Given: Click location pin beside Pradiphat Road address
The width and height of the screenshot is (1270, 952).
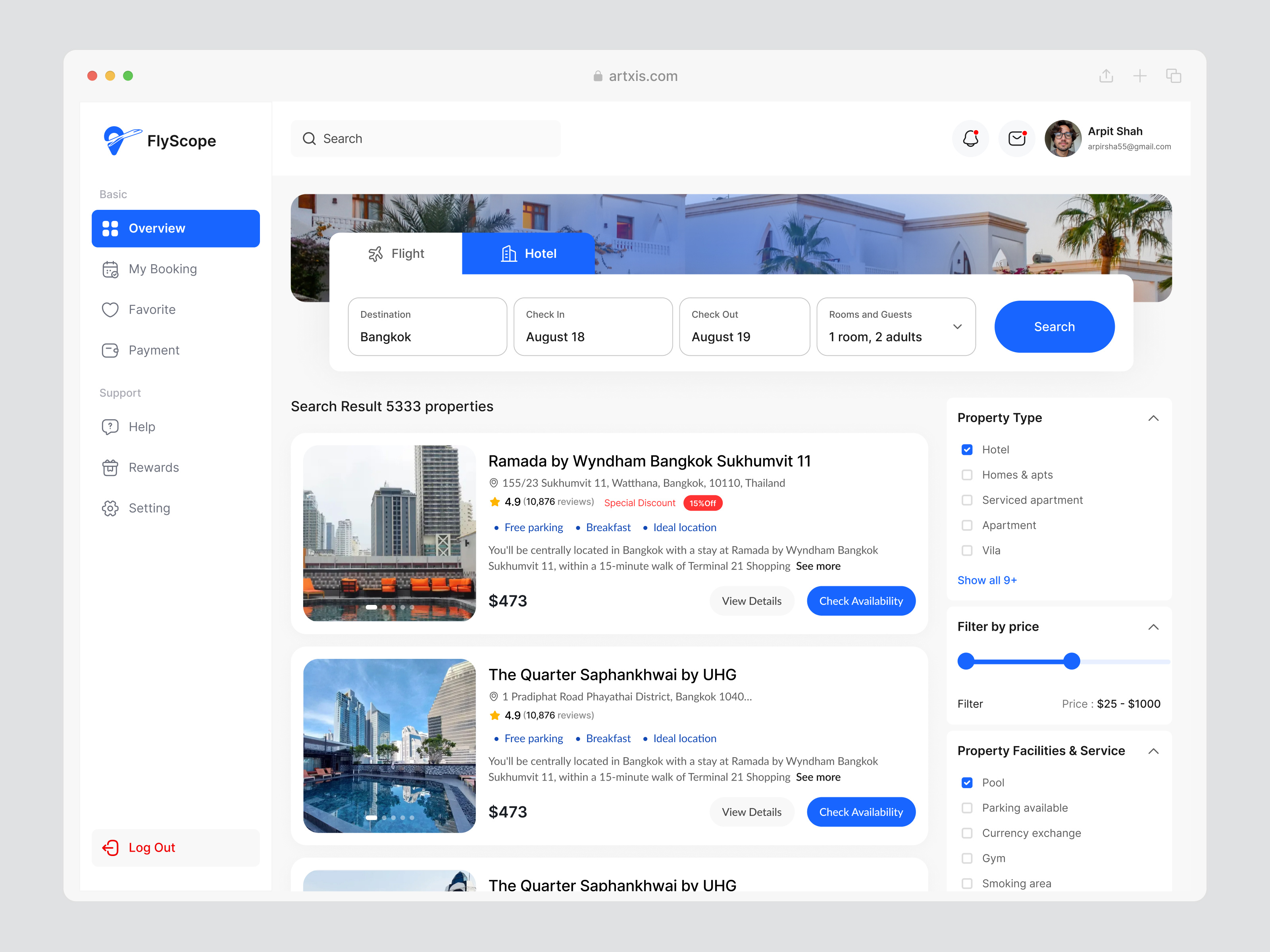Looking at the screenshot, I should (x=493, y=697).
